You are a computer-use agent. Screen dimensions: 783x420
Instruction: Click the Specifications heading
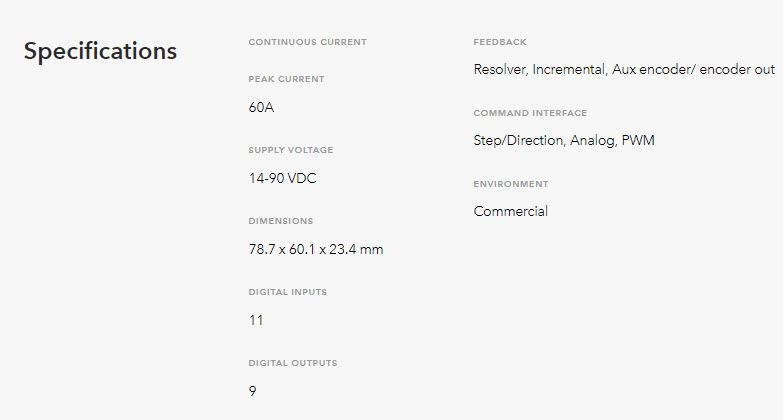[100, 52]
